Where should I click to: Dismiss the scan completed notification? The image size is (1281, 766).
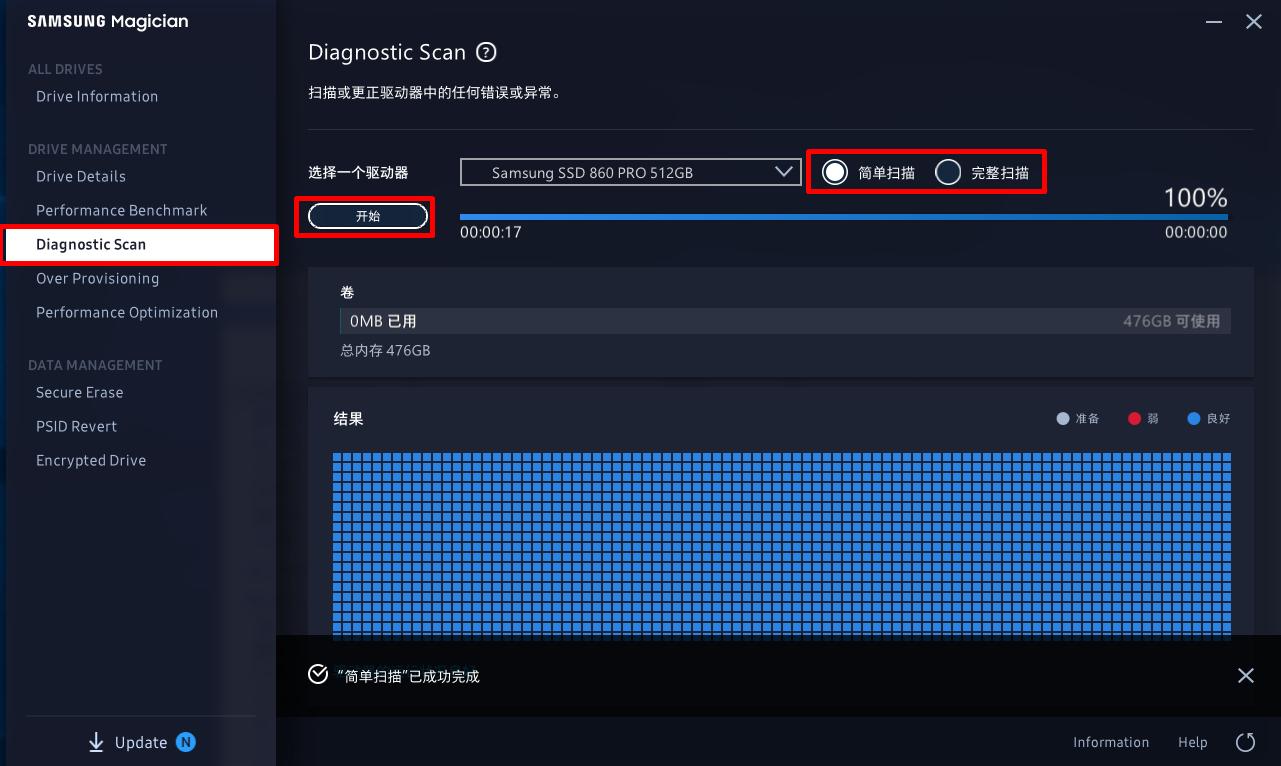pyautogui.click(x=1245, y=676)
